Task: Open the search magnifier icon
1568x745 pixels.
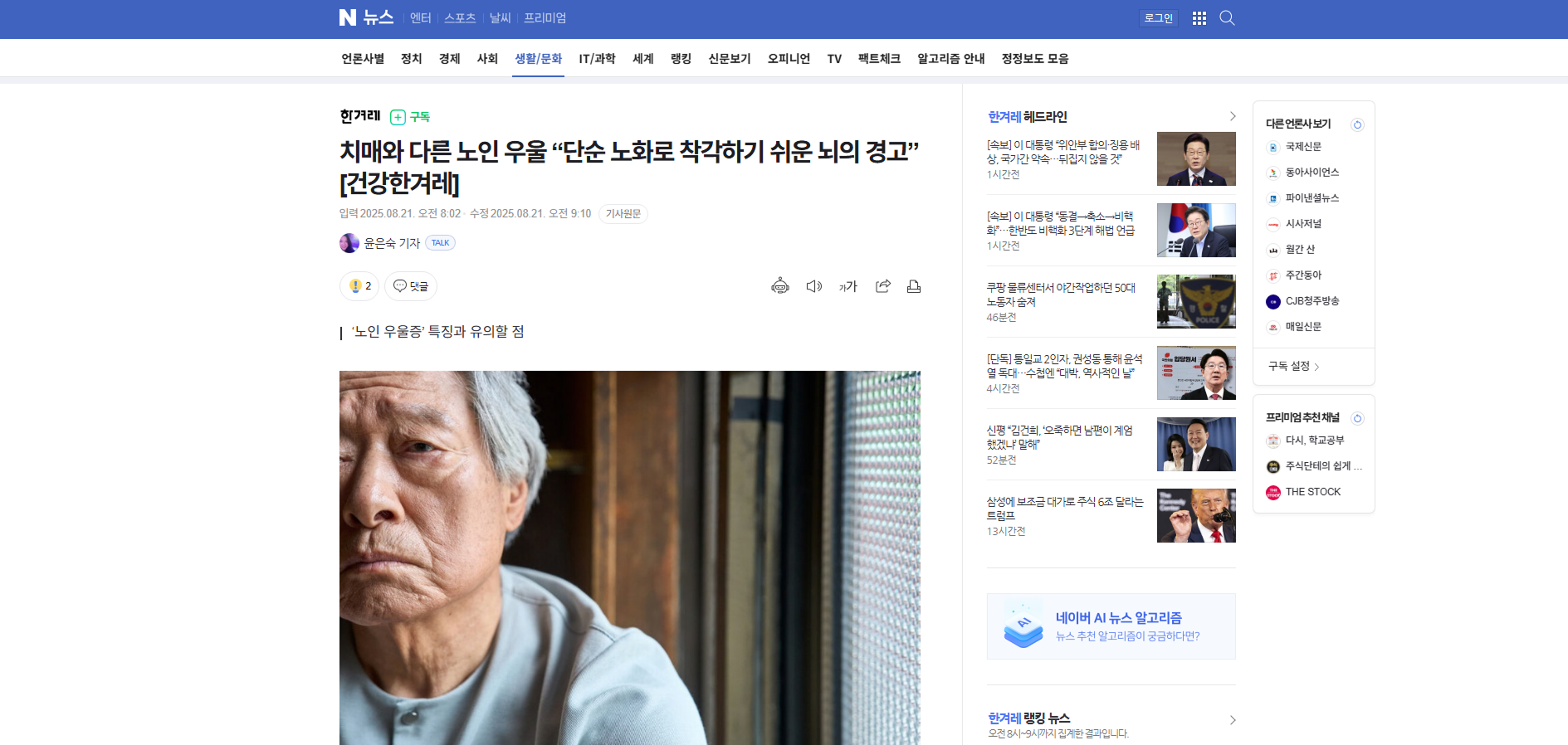Action: coord(1227,18)
